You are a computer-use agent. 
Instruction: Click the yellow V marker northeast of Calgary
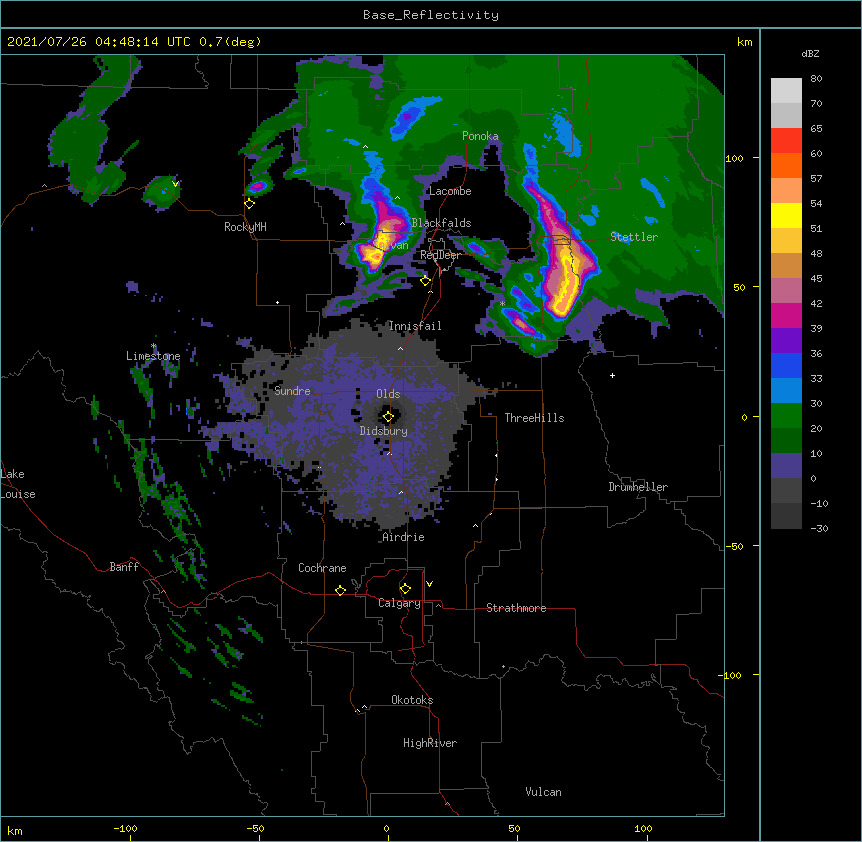coord(429,584)
